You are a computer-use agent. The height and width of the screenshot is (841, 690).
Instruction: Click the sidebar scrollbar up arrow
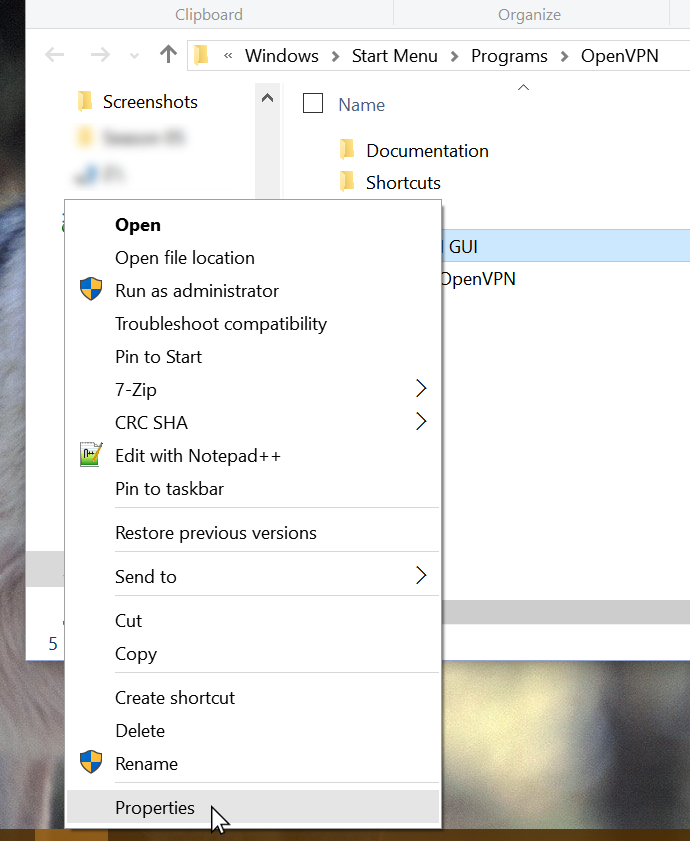coord(267,98)
